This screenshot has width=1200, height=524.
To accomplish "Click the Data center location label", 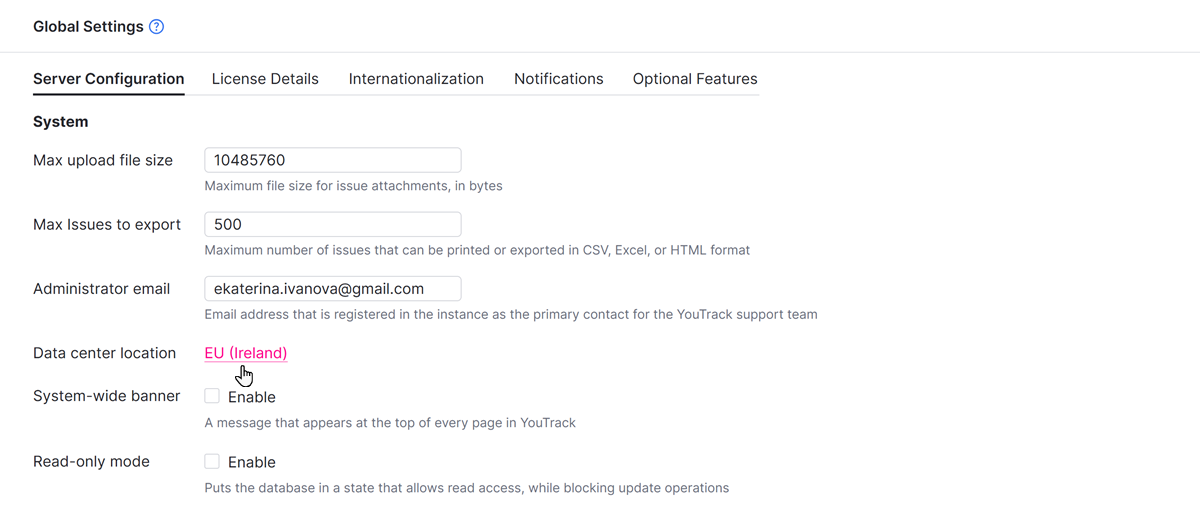I will coord(104,353).
